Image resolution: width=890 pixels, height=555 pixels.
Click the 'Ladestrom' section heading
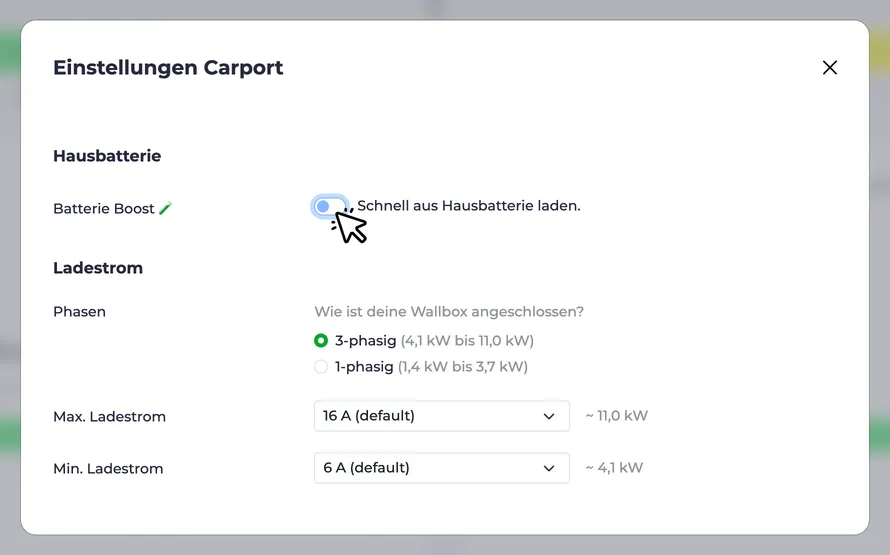pyautogui.click(x=98, y=268)
